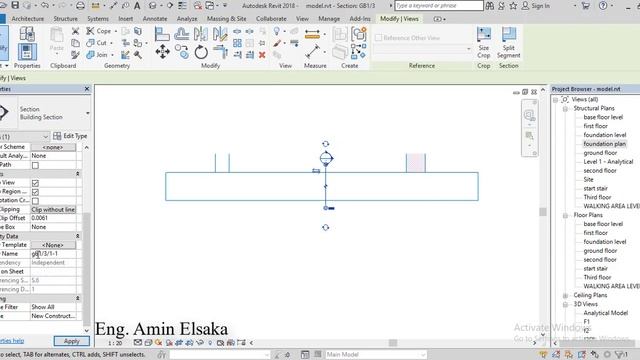Screen dimensions: 640x360
Task: Open the Structure ribbon tab
Action: point(65,19)
